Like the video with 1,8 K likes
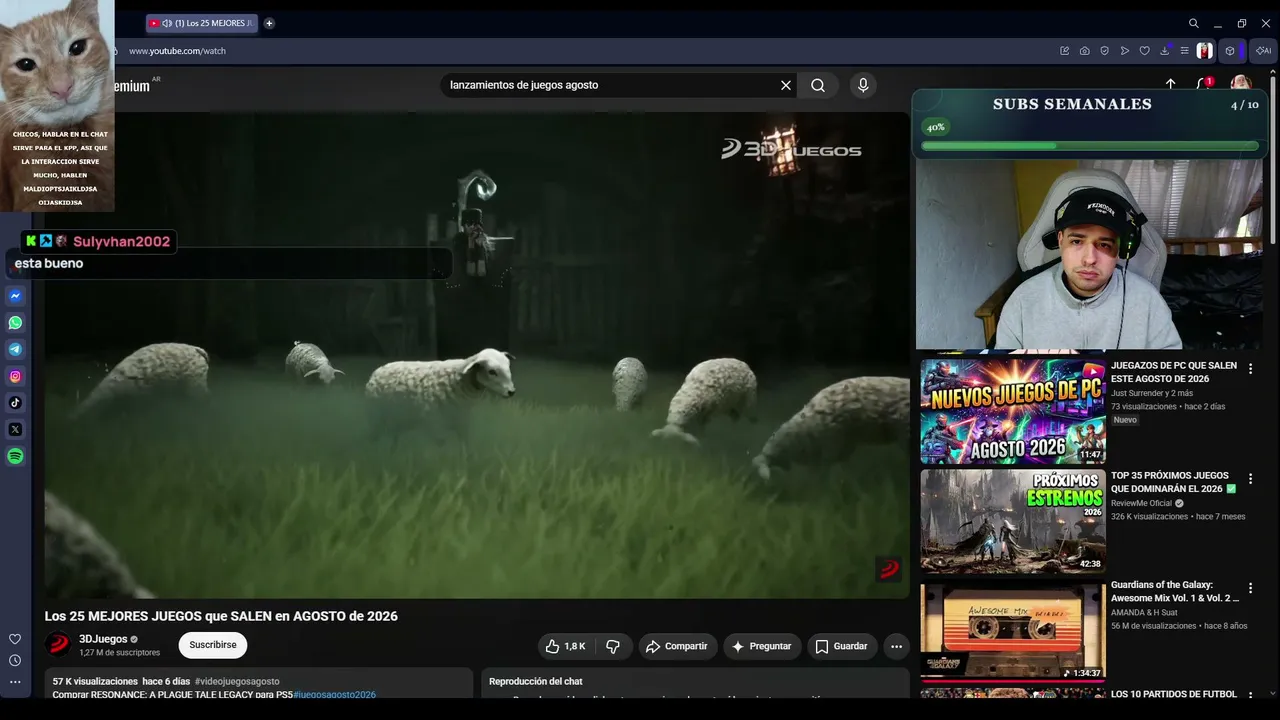The image size is (1280, 720). pos(565,646)
